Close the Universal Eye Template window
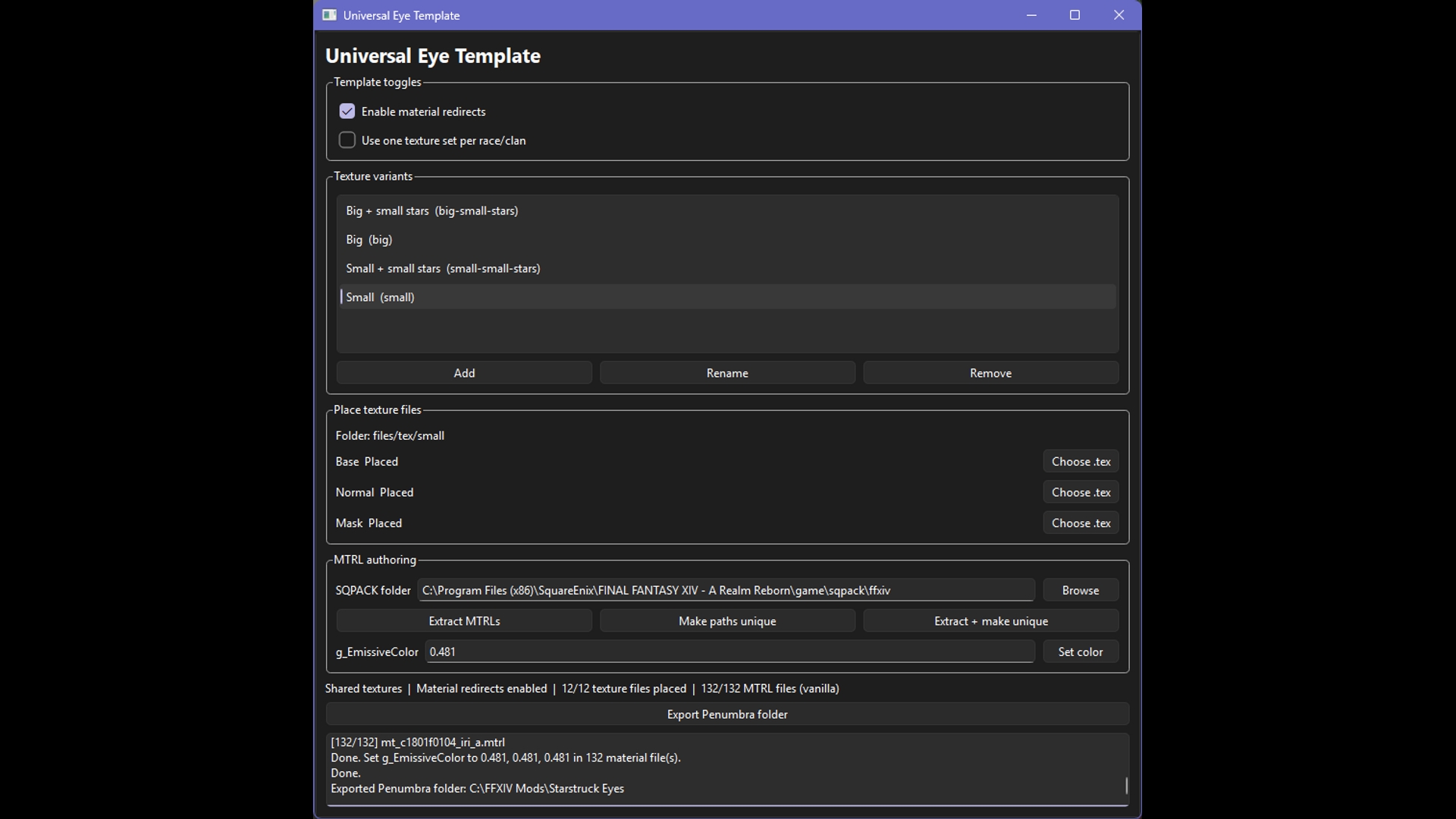Image resolution: width=1456 pixels, height=819 pixels. point(1119,15)
